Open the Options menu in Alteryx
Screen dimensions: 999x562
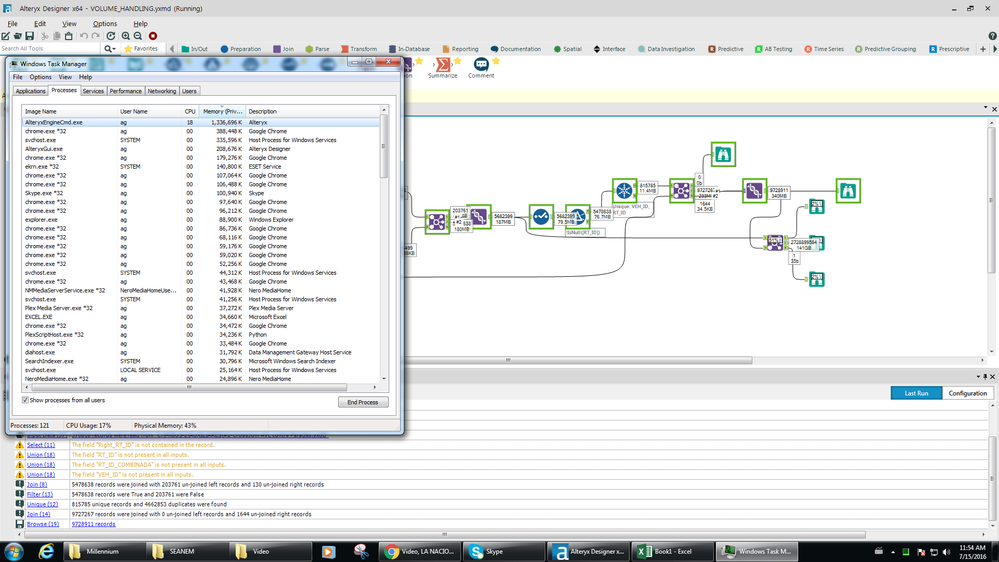(104, 23)
